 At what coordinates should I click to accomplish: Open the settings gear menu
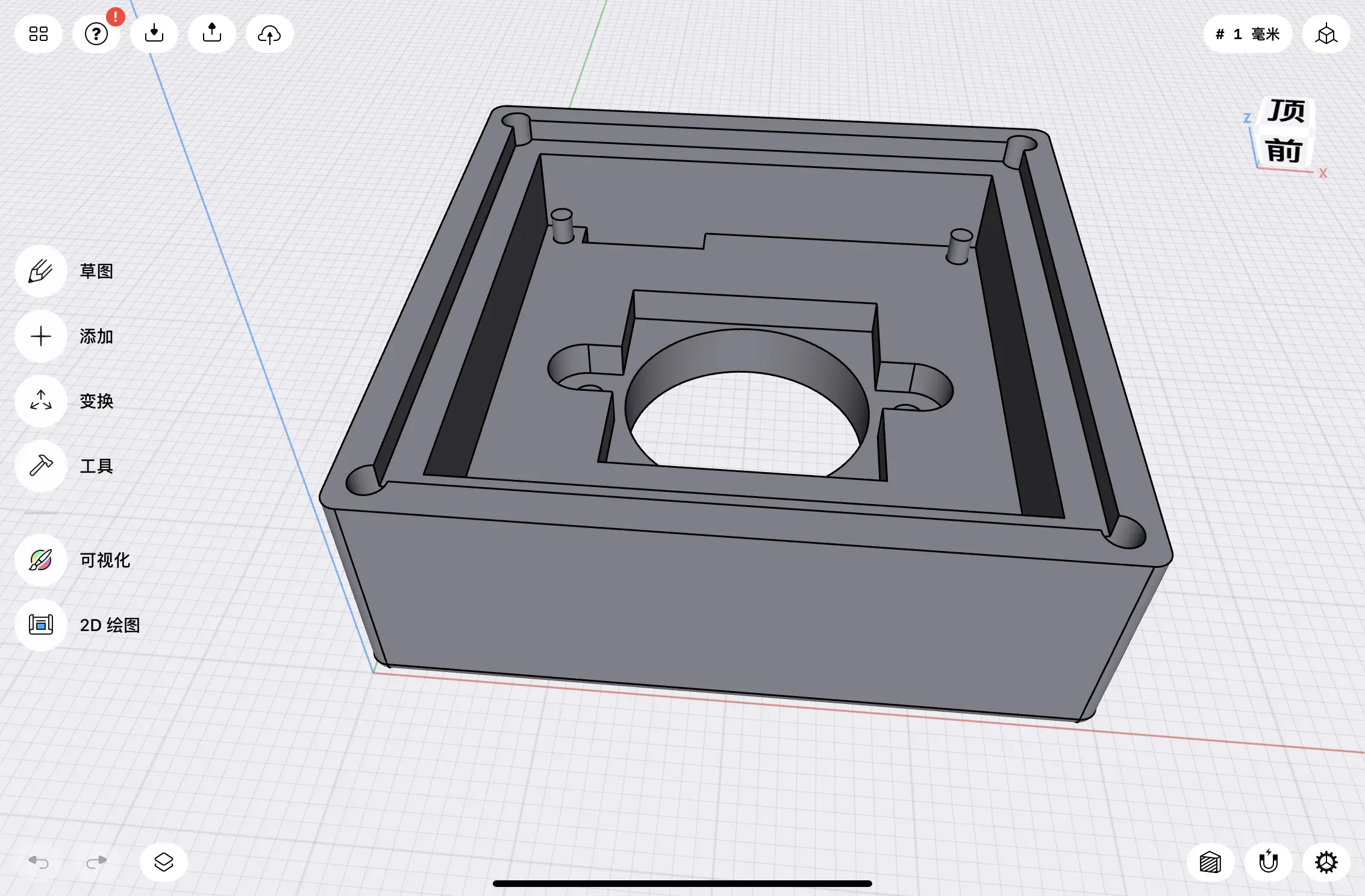click(x=1326, y=862)
